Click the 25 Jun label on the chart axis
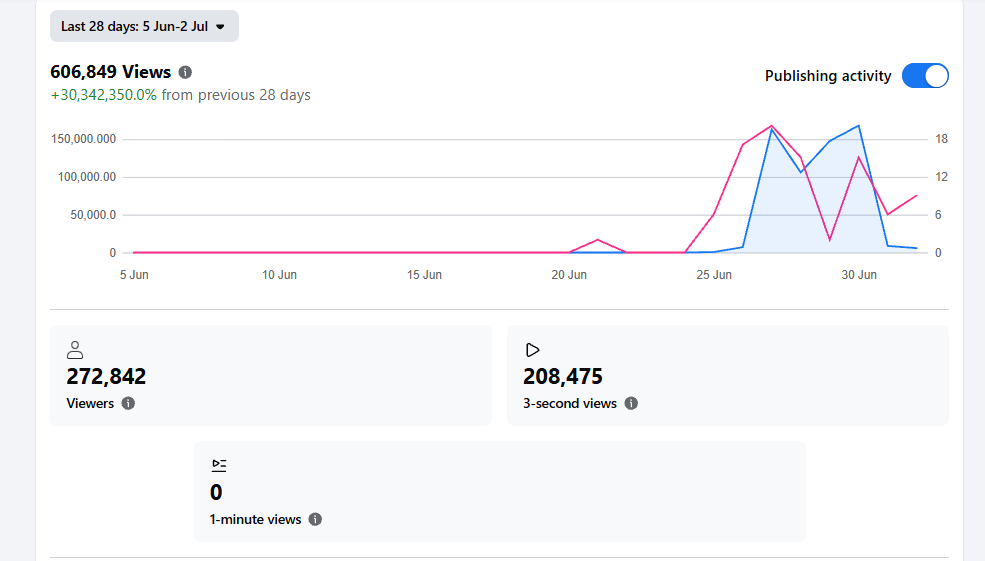The height and width of the screenshot is (561, 985). [x=714, y=275]
